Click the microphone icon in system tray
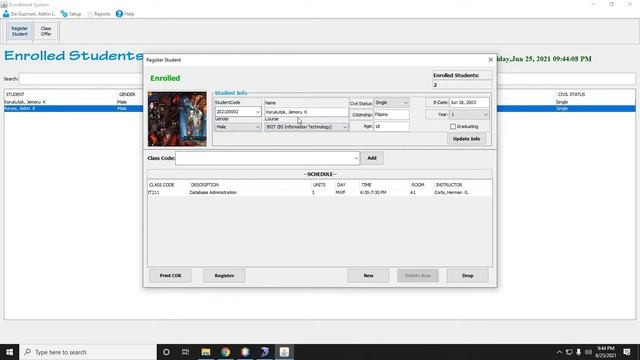Screen dimensions: 640x360 (x=578, y=352)
